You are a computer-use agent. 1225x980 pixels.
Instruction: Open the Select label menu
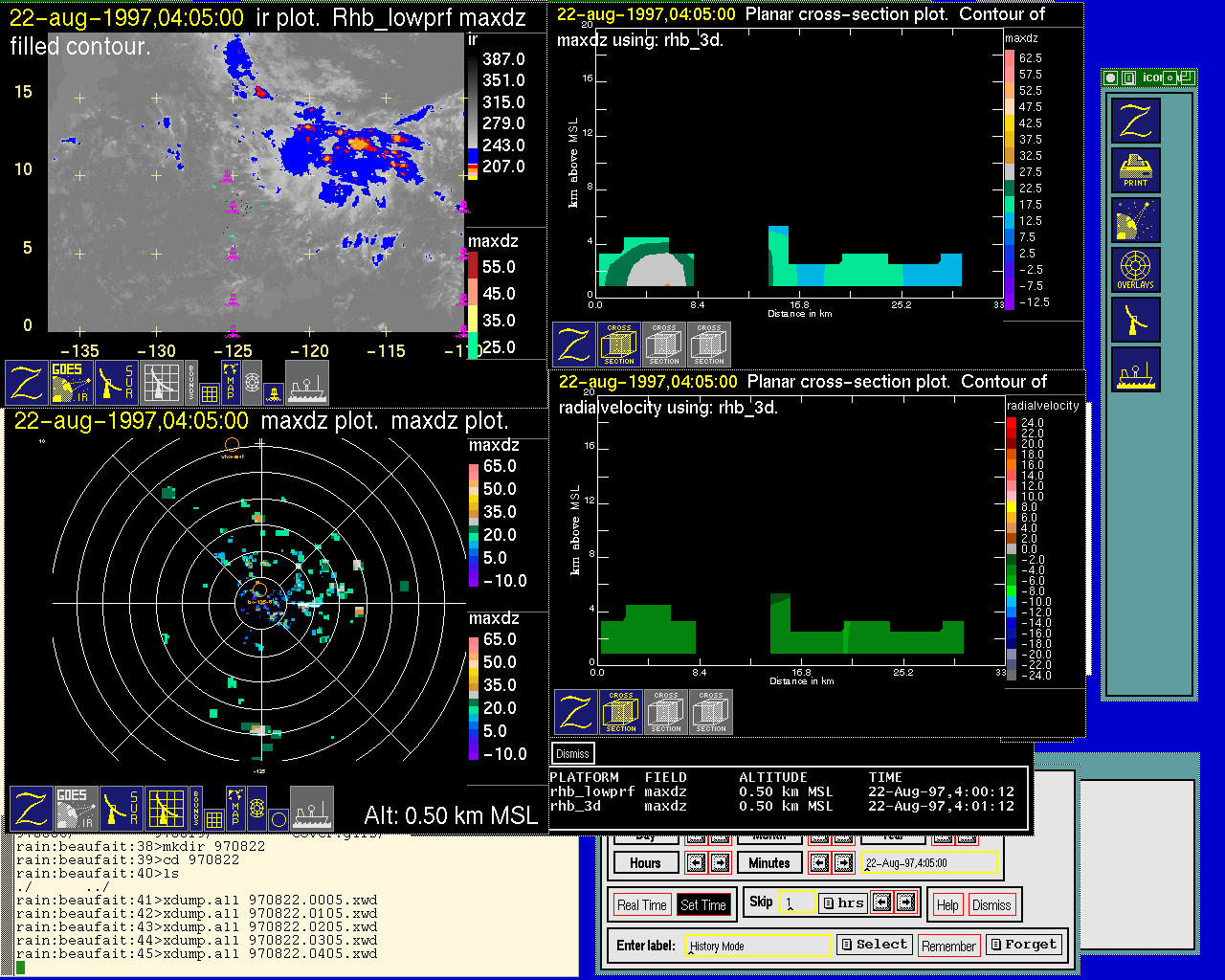coord(874,945)
